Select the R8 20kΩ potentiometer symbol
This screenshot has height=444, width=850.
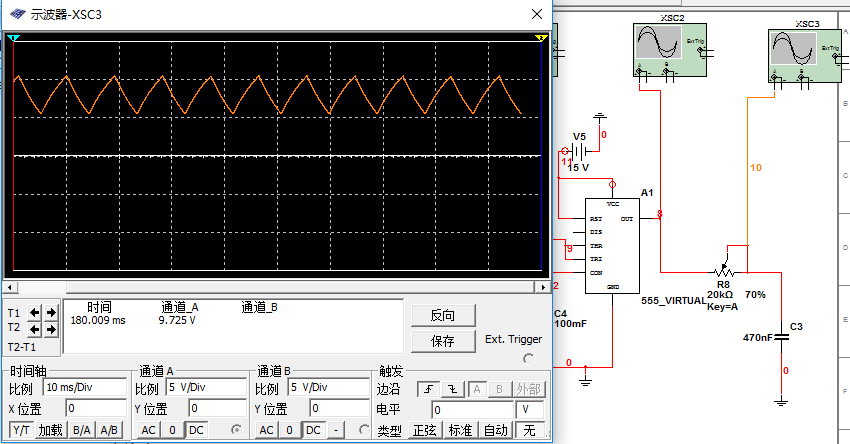tap(723, 270)
